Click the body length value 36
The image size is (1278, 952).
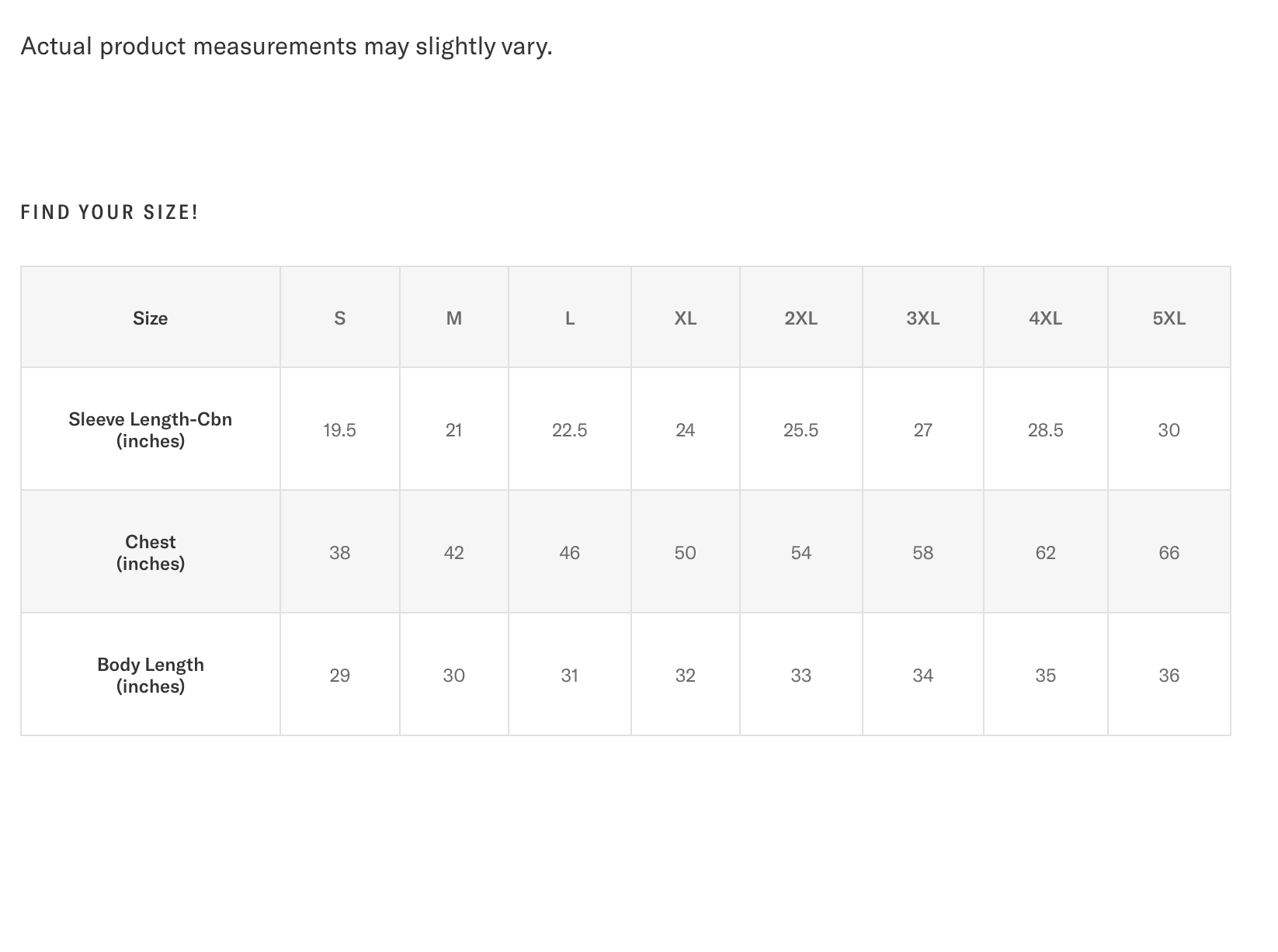[1169, 676]
